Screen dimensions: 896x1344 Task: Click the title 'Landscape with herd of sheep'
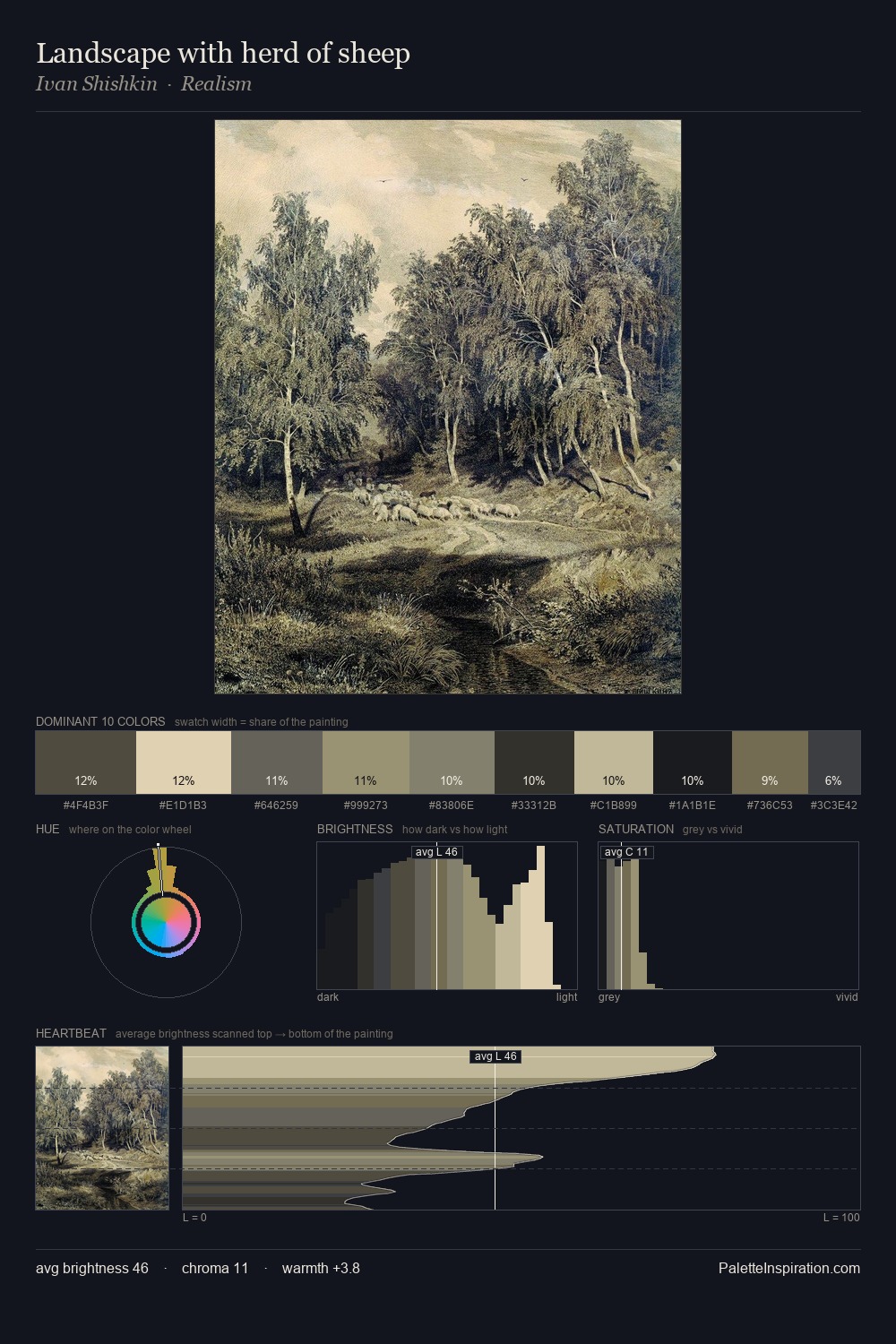pos(223,53)
